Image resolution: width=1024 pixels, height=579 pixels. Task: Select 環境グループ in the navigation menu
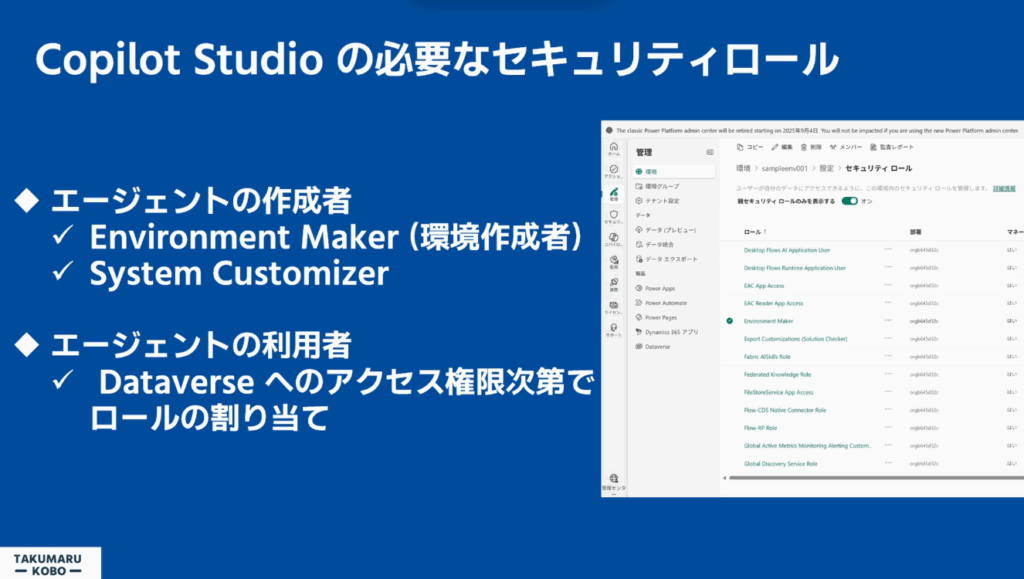coord(663,186)
